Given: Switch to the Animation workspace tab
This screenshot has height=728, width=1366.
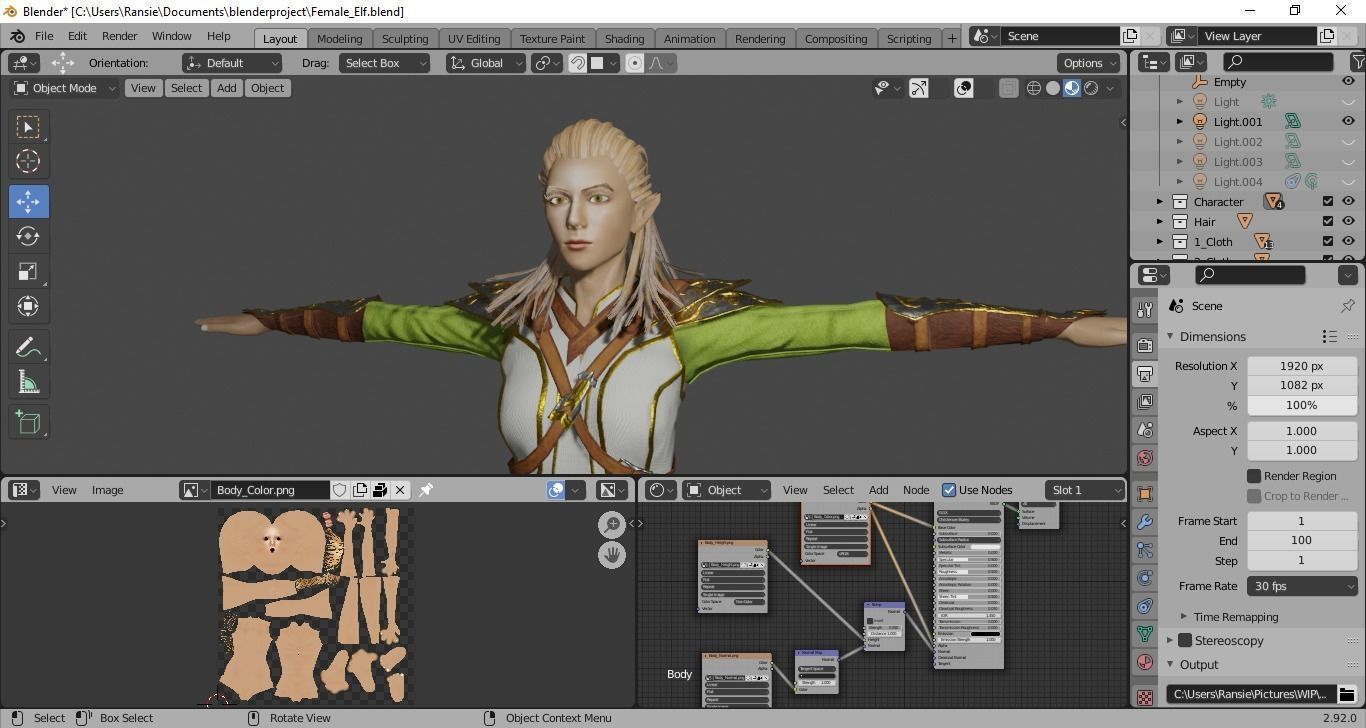Looking at the screenshot, I should pos(690,38).
